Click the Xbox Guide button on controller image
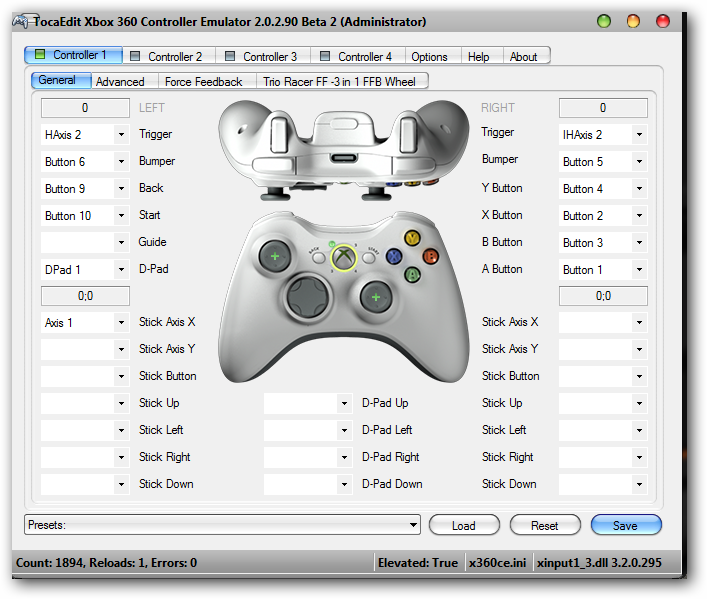Viewport: 707px width, 599px height. coord(344,258)
